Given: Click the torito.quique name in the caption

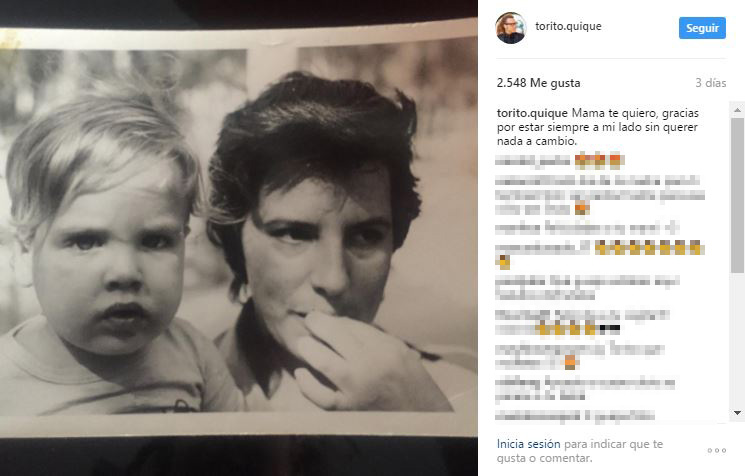Looking at the screenshot, I should pos(532,113).
